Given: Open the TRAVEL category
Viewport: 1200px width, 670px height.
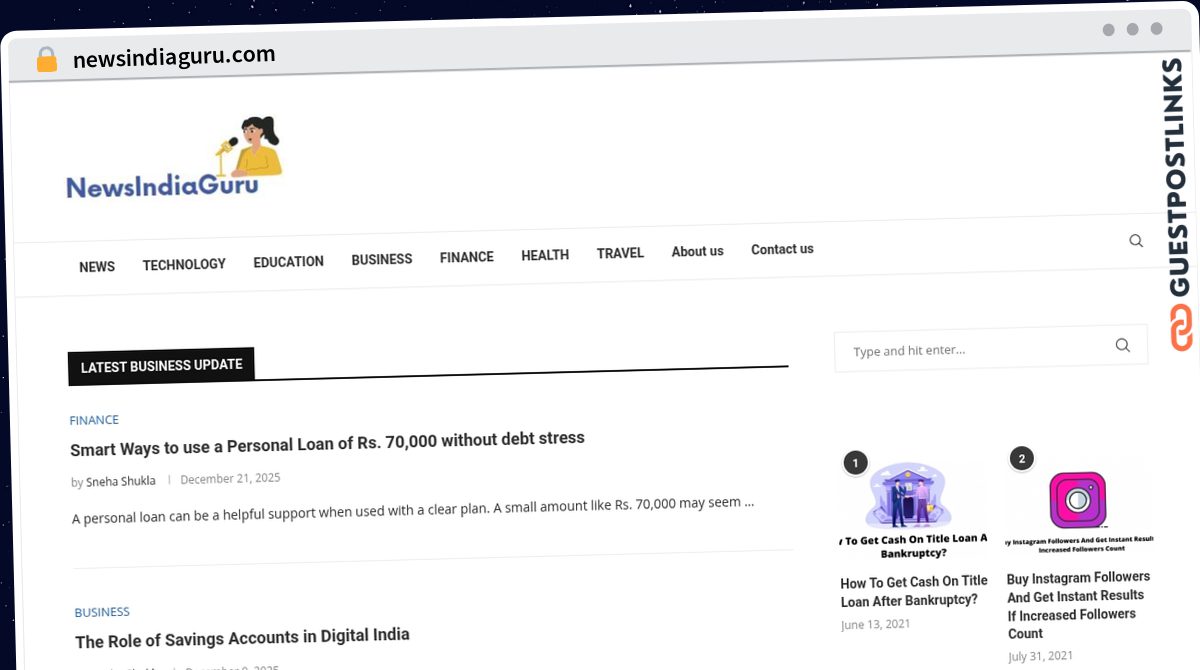Looking at the screenshot, I should pyautogui.click(x=620, y=253).
